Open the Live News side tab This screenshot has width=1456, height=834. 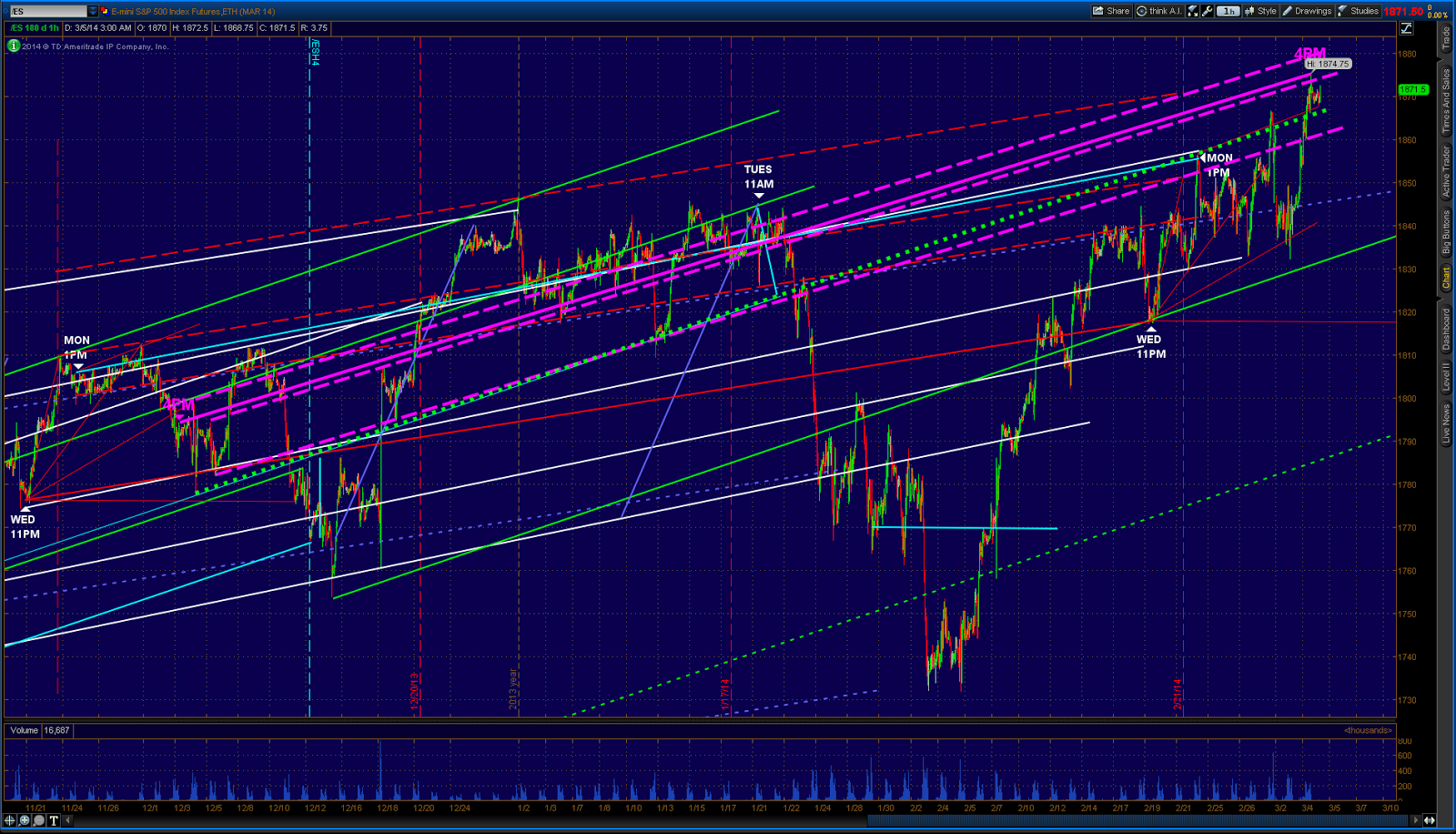[1445, 423]
